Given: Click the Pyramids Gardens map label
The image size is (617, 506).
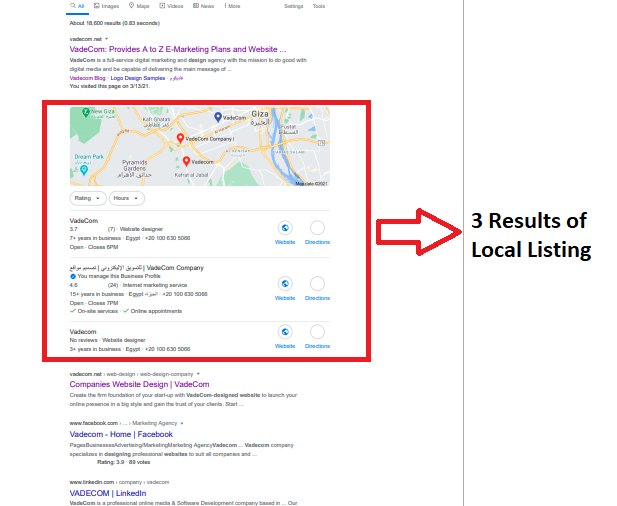Looking at the screenshot, I should [x=135, y=168].
